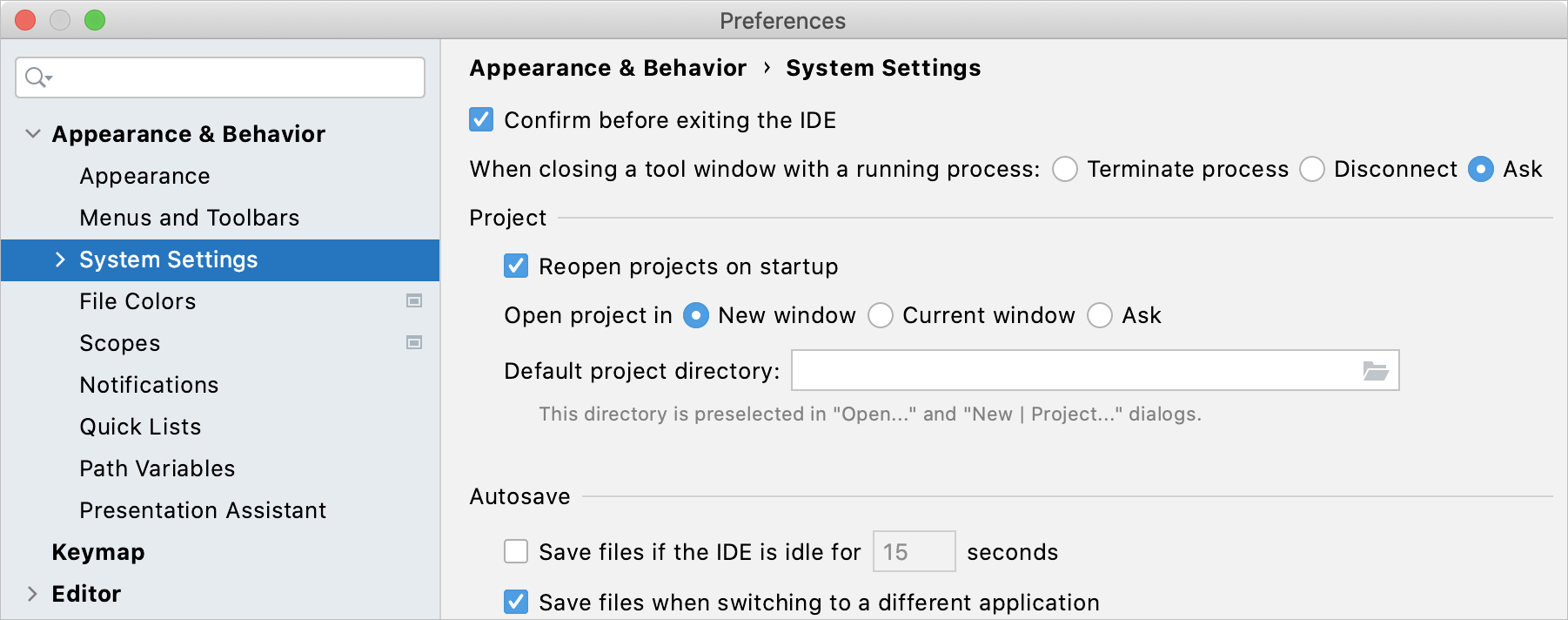Select Terminate process for closing tool windows
1568x620 pixels.
pyautogui.click(x=1065, y=169)
